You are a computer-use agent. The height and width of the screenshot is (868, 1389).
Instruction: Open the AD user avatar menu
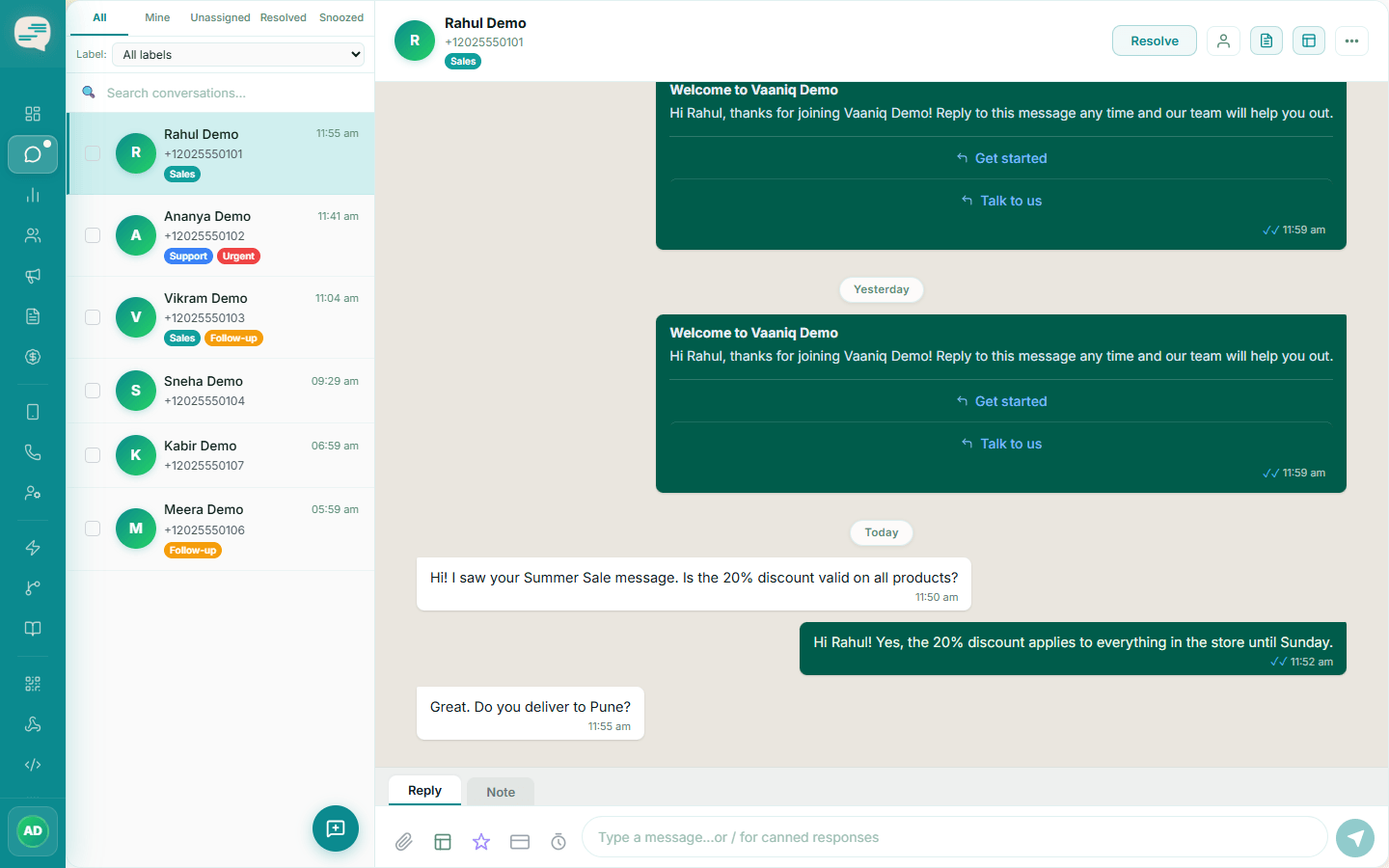[x=33, y=831]
